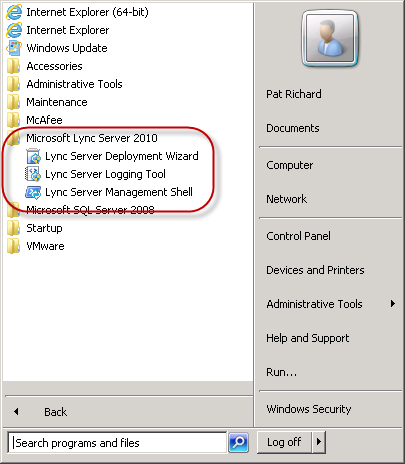405x464 pixels.
Task: Click the Internet Explorer (64-bit) icon
Action: tap(14, 12)
